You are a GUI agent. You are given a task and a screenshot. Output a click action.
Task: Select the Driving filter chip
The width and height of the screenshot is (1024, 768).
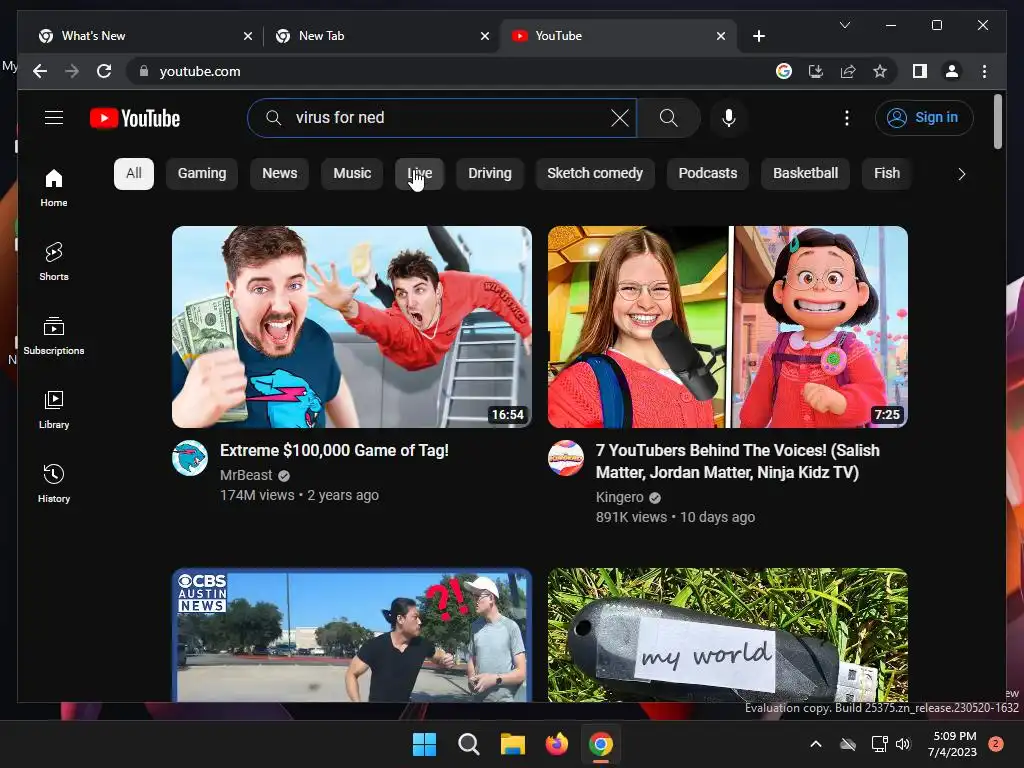490,174
